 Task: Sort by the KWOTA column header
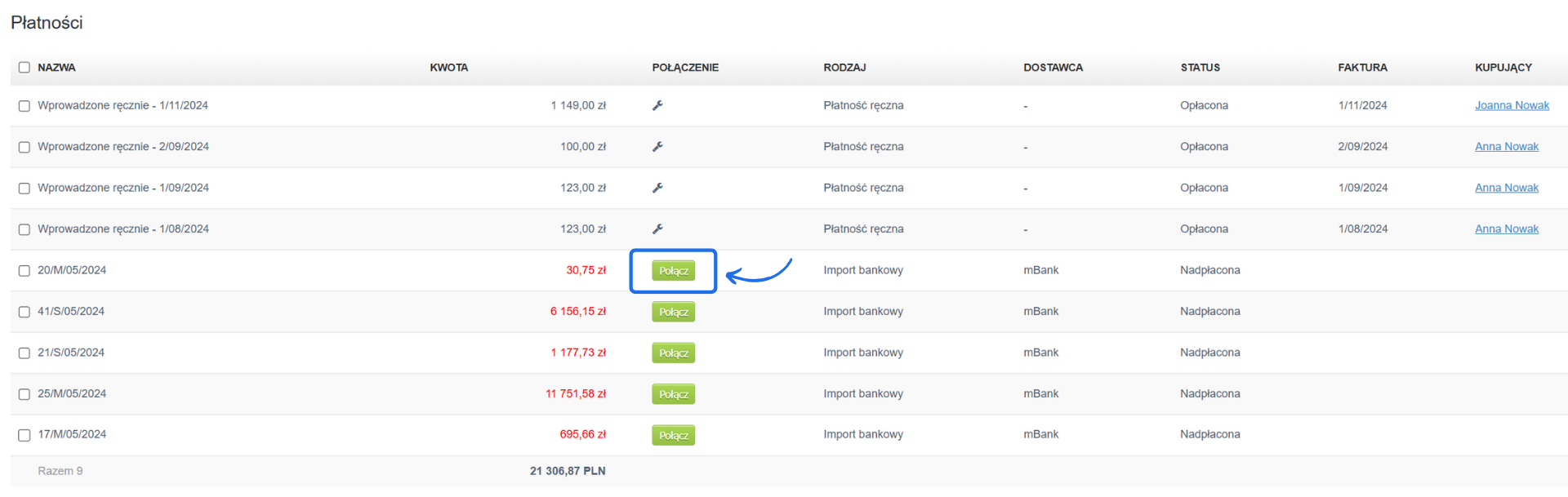pos(448,68)
